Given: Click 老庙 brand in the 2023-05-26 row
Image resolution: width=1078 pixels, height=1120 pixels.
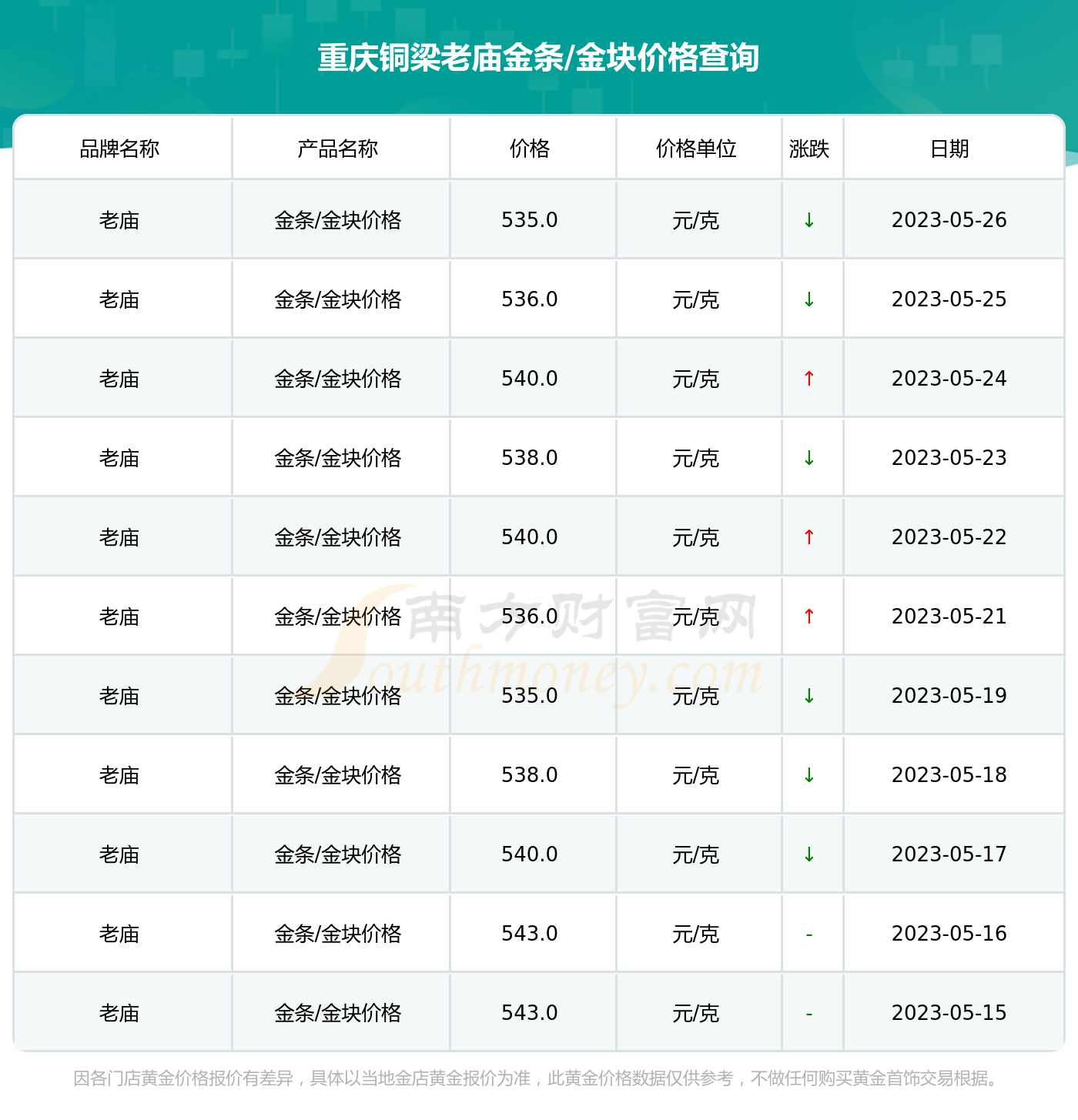Looking at the screenshot, I should tap(119, 221).
